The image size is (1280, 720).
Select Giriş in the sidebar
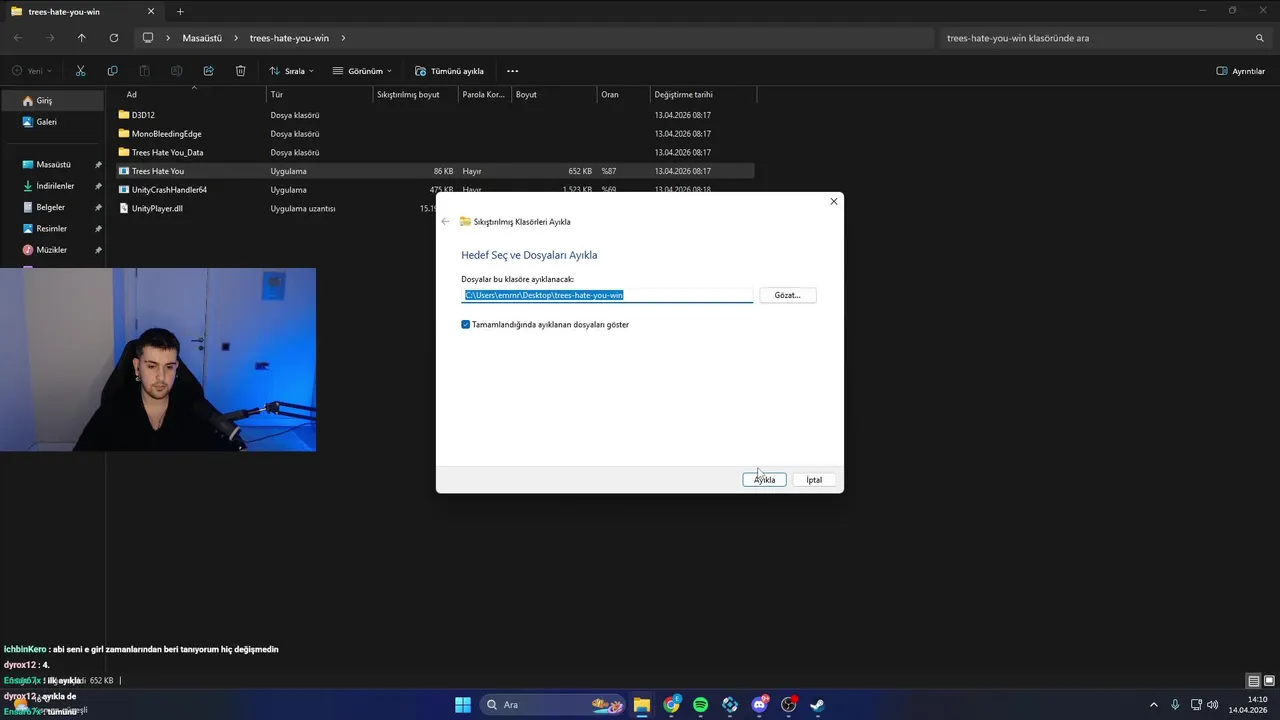click(52, 100)
